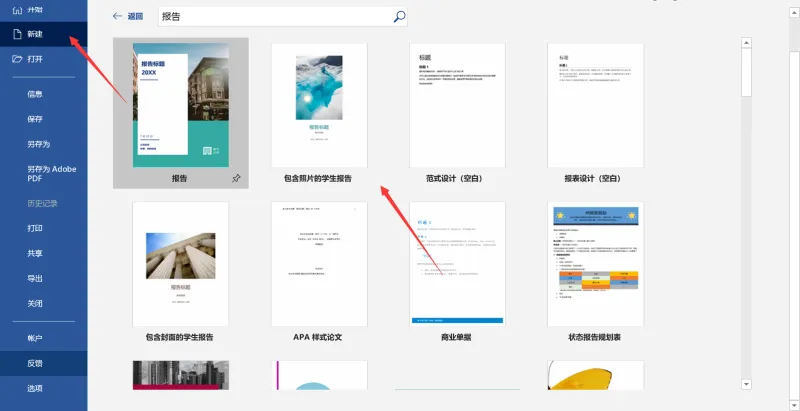Open the 帐户 page
800x411 pixels.
pyautogui.click(x=35, y=338)
